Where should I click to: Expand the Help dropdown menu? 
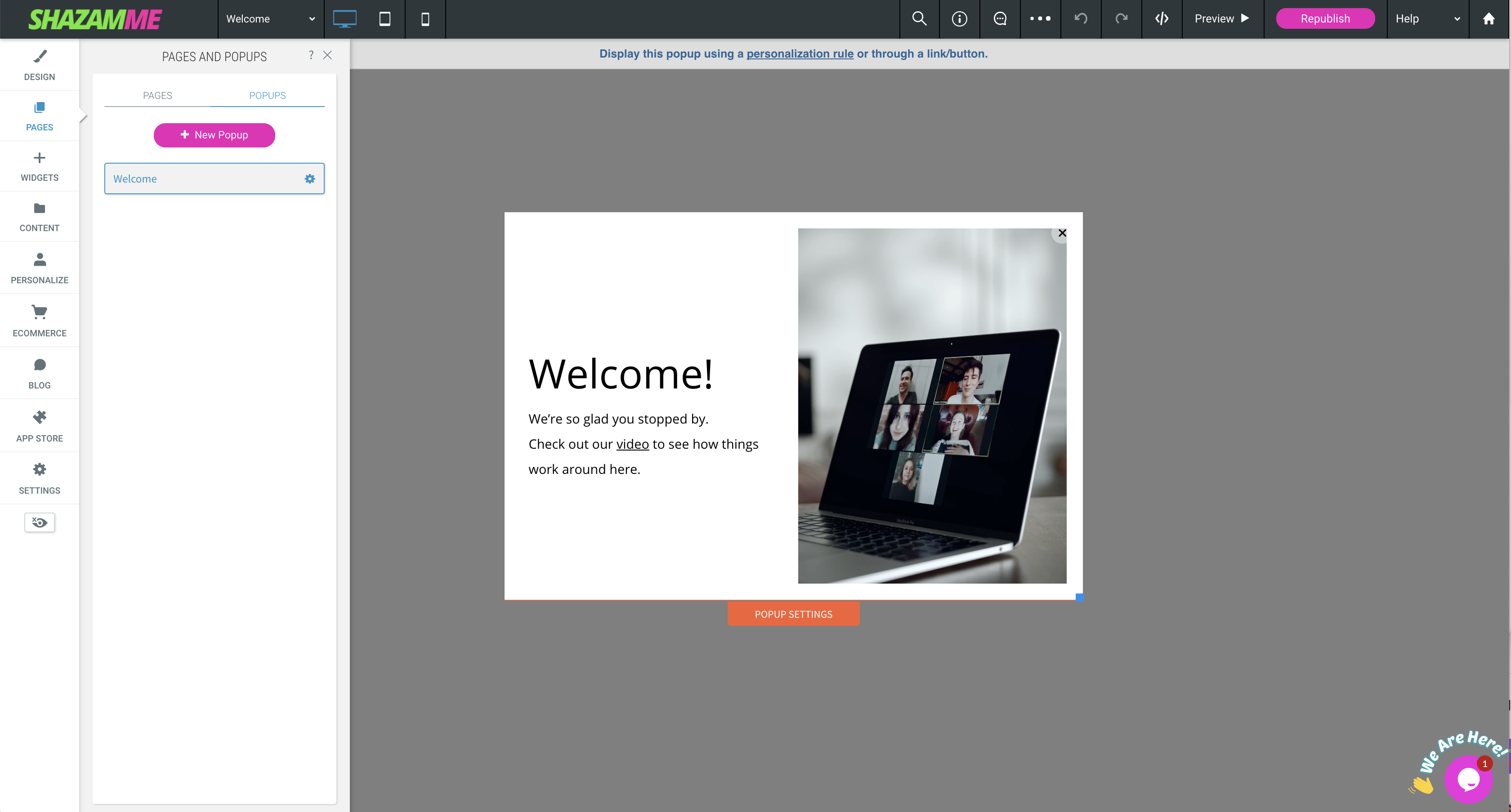[x=1427, y=19]
